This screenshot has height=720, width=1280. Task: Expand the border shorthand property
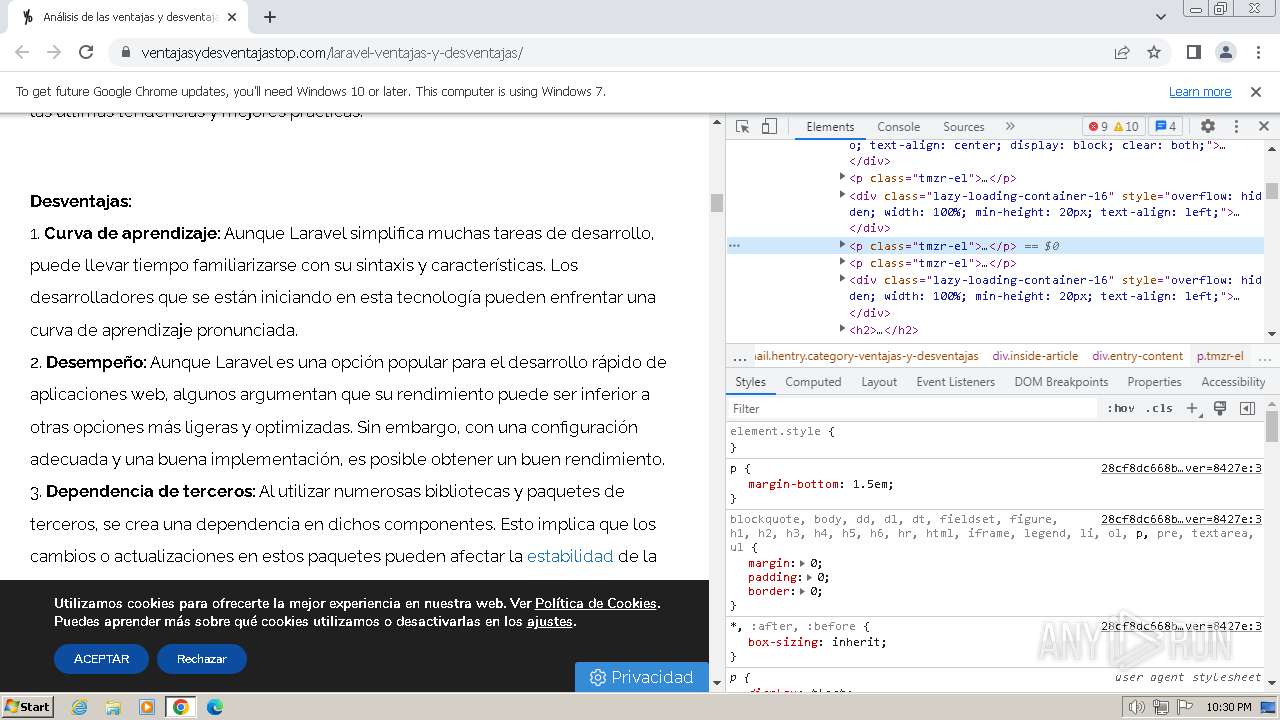(804, 591)
